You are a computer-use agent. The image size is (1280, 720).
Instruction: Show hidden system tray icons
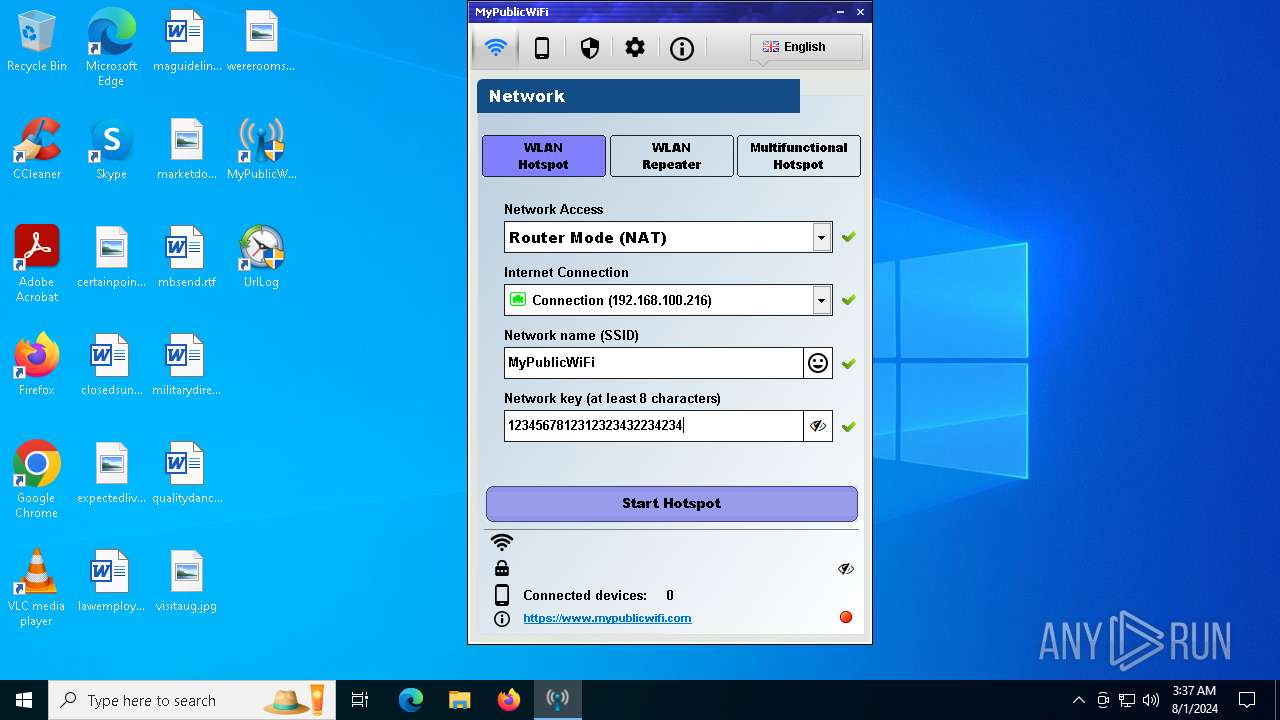(x=1078, y=700)
